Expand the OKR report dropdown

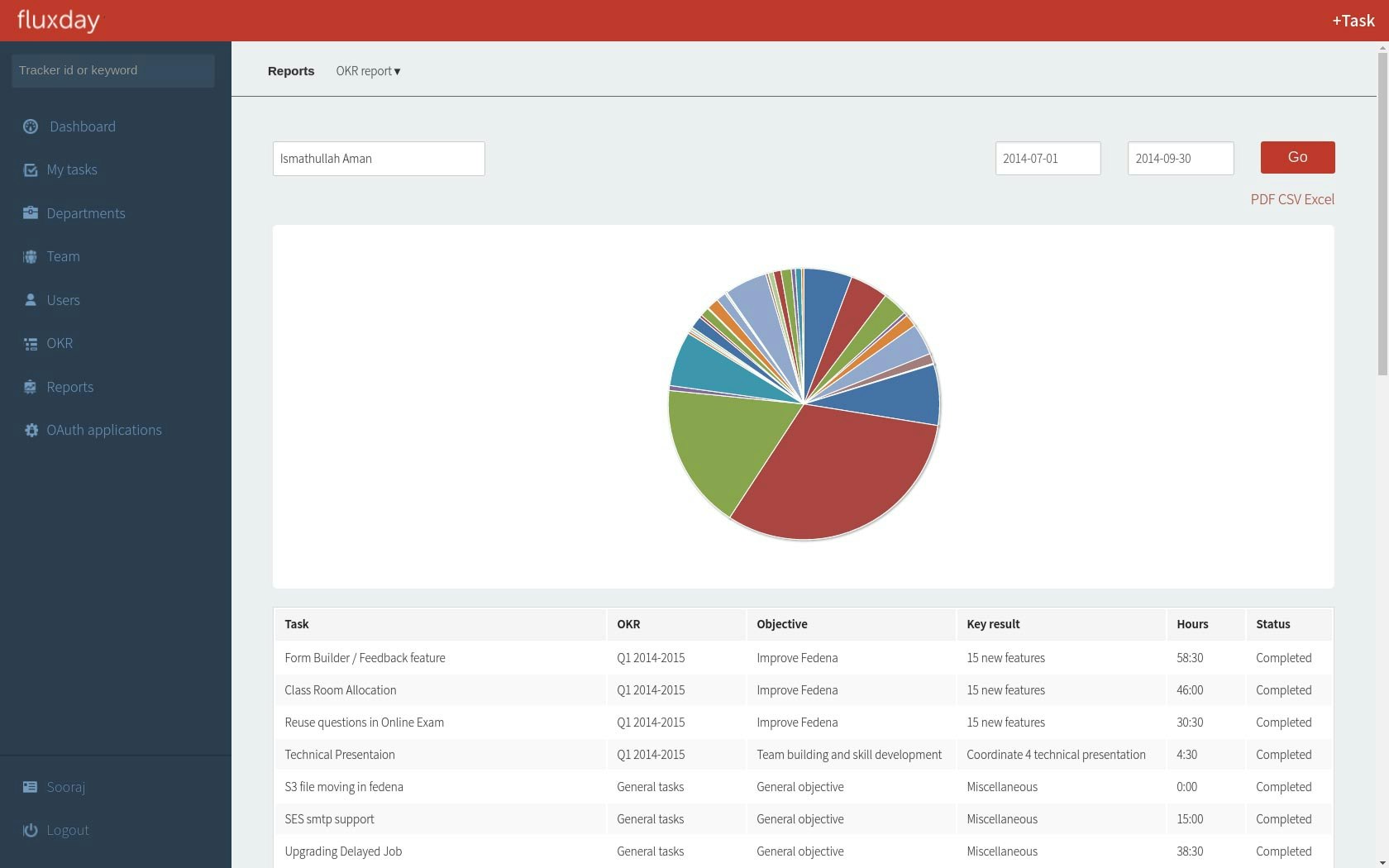[x=368, y=71]
